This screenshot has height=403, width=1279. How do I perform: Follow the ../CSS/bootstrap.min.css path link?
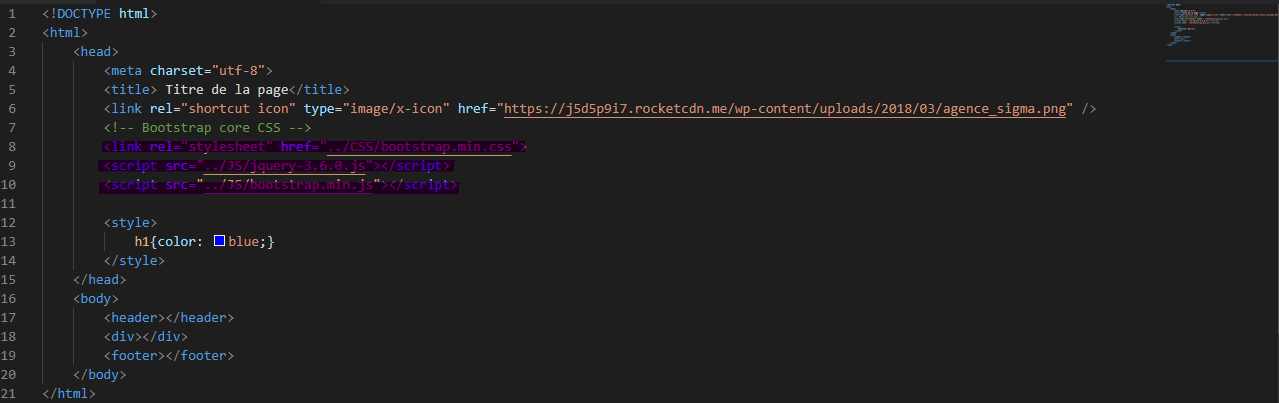(419, 147)
